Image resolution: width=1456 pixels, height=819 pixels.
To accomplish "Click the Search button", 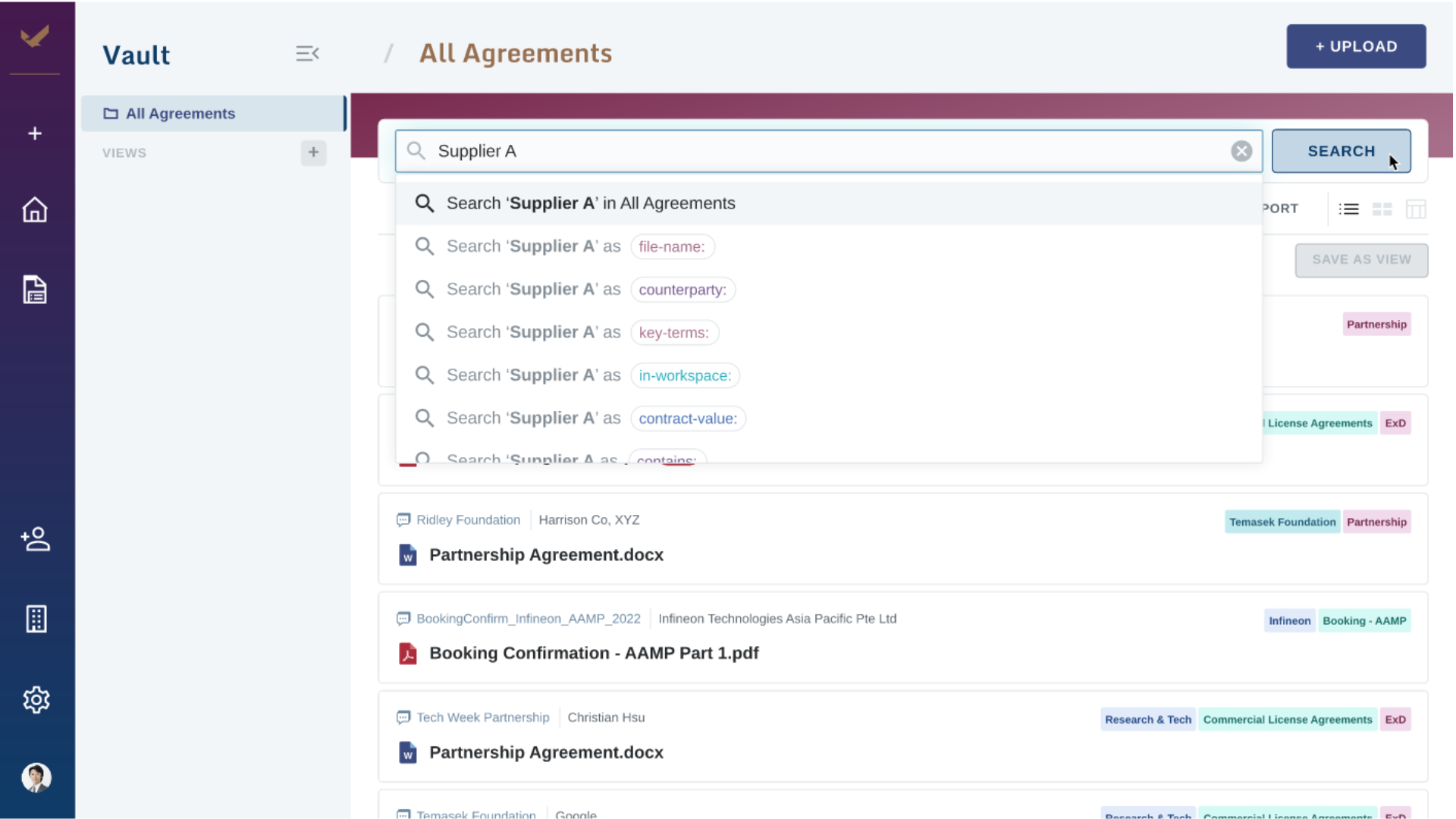I will (x=1341, y=151).
